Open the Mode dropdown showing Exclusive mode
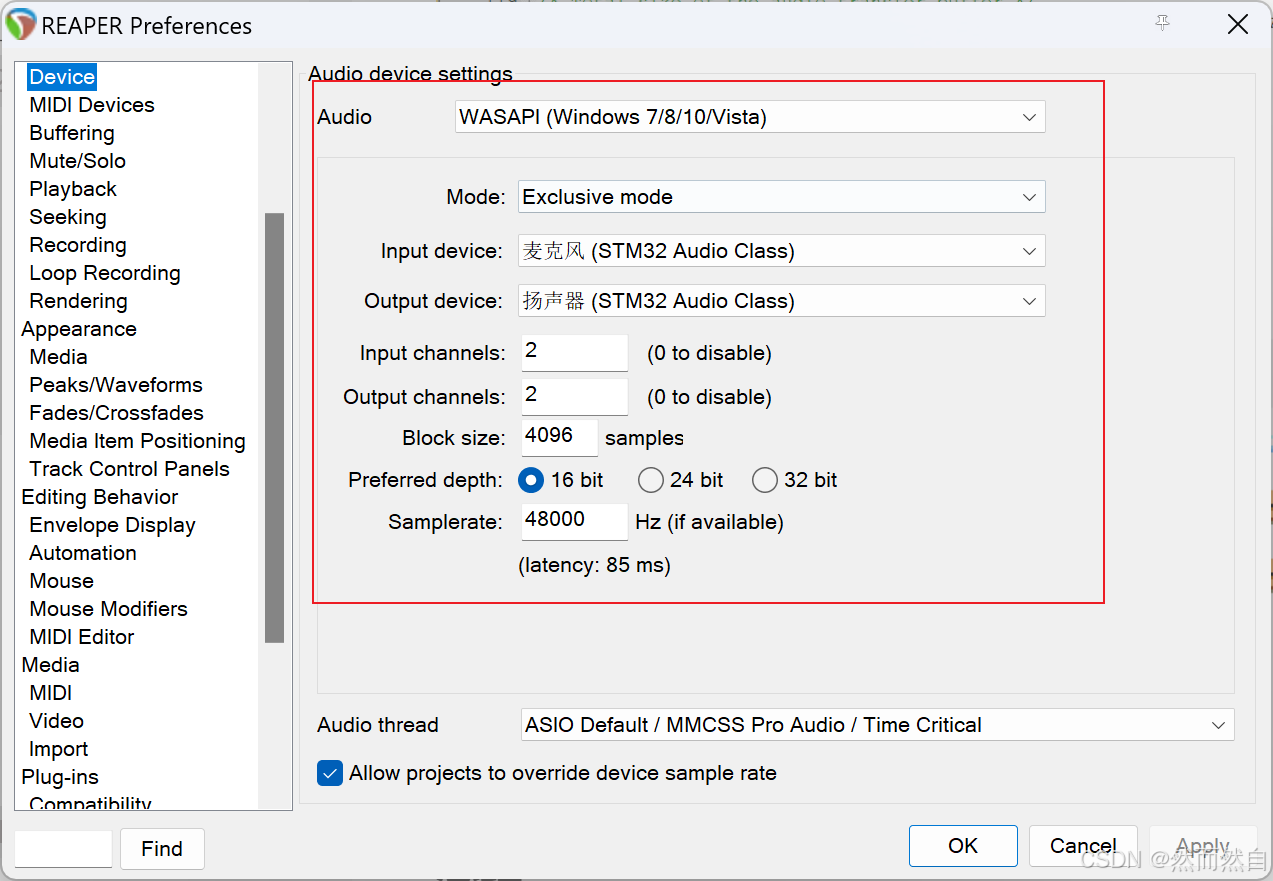The width and height of the screenshot is (1273, 881). click(782, 197)
